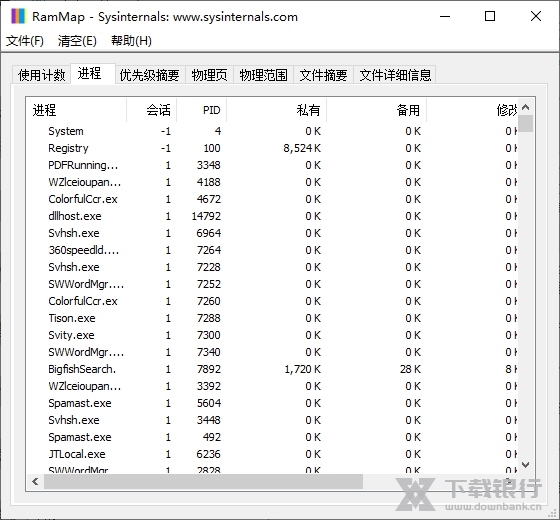
Task: Sort by the PID column header
Action: (202, 110)
